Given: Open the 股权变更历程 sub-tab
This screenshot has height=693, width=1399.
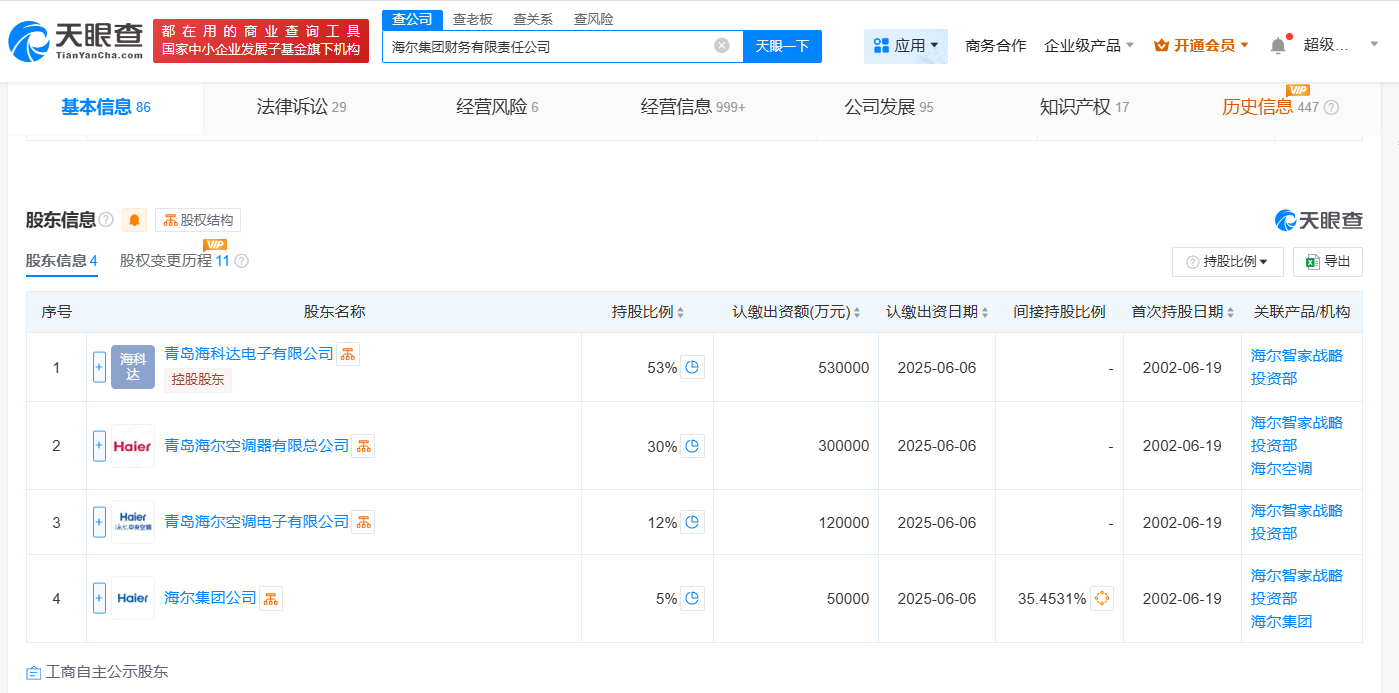Looking at the screenshot, I should pyautogui.click(x=175, y=261).
